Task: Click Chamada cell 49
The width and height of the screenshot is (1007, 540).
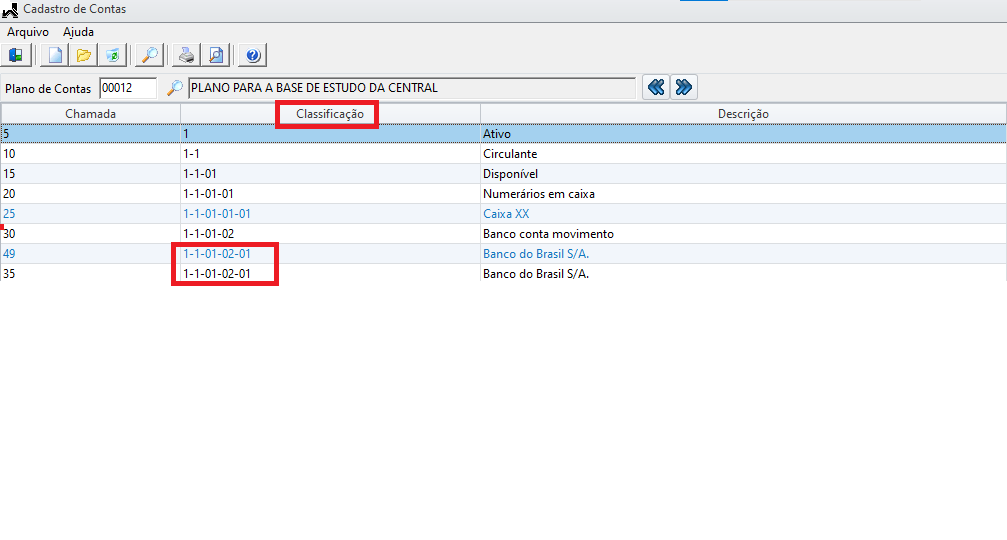Action: pos(91,254)
